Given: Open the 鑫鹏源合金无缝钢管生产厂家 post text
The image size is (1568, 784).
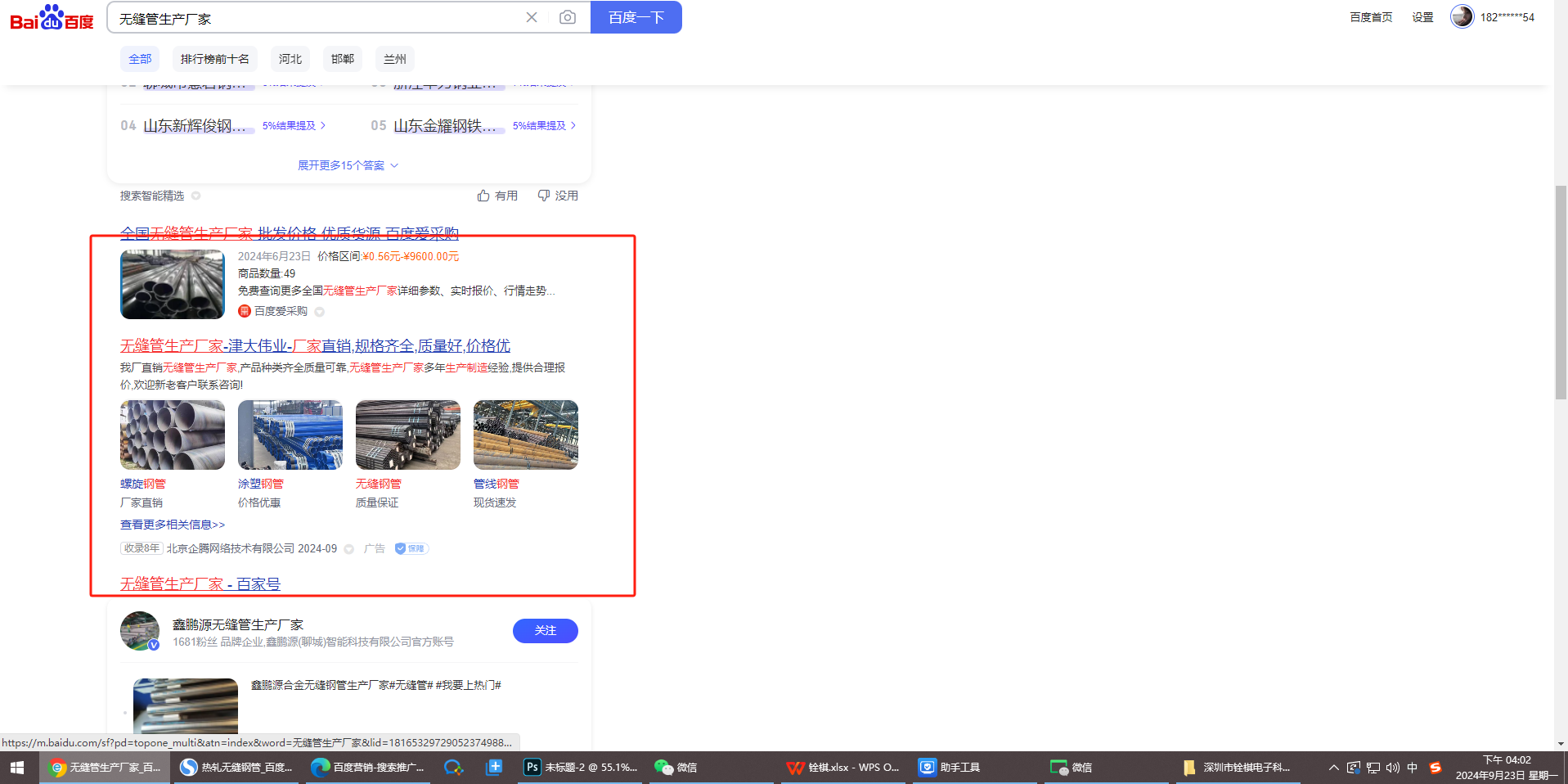Looking at the screenshot, I should [x=376, y=685].
